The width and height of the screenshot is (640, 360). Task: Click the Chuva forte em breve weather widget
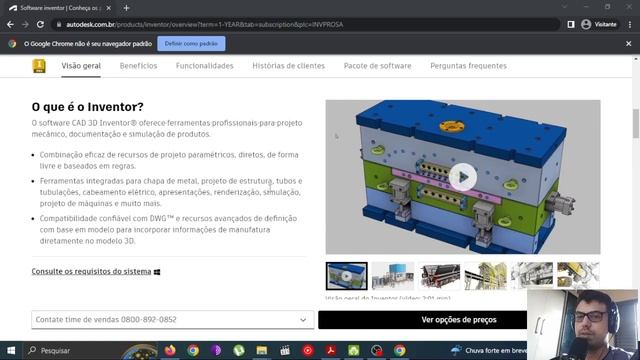click(x=489, y=351)
